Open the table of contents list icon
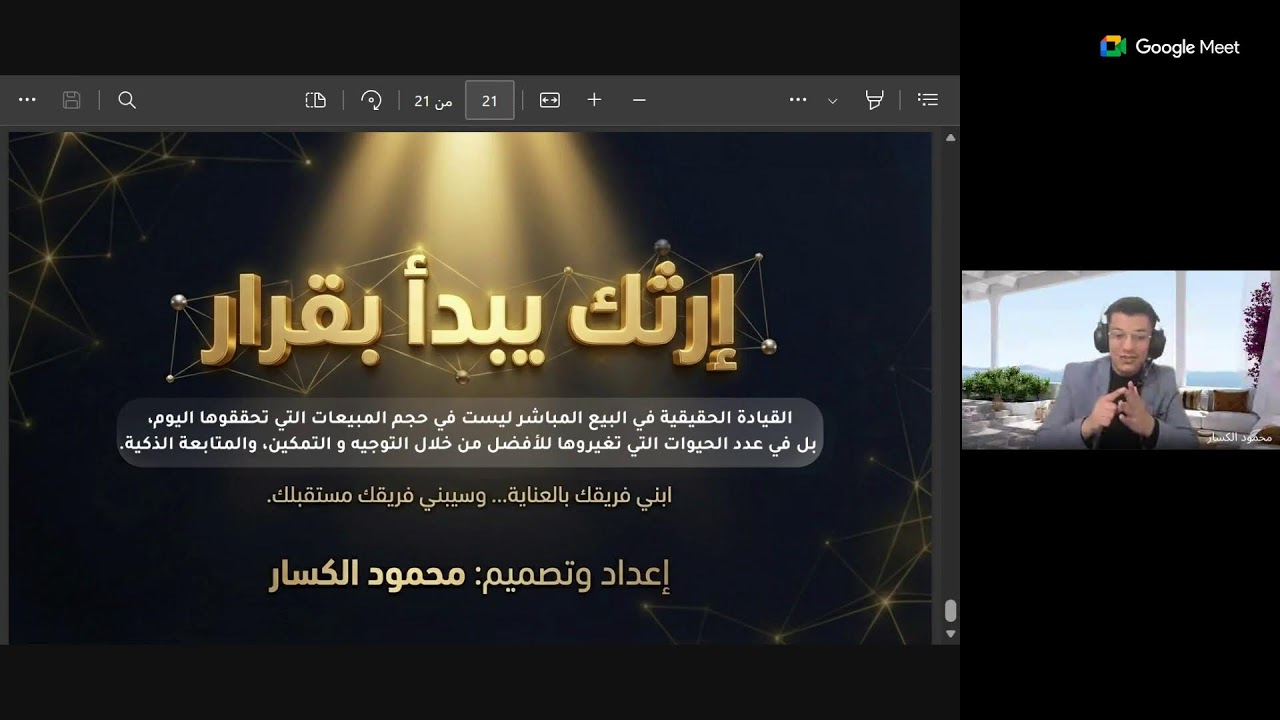The width and height of the screenshot is (1280, 720). pyautogui.click(x=928, y=100)
